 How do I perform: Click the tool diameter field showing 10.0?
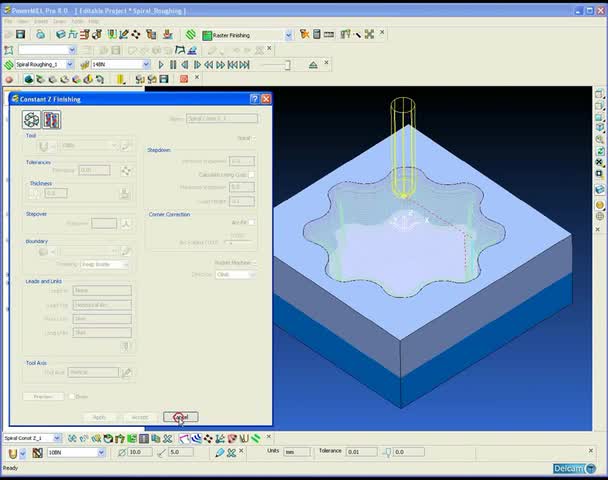(140, 452)
